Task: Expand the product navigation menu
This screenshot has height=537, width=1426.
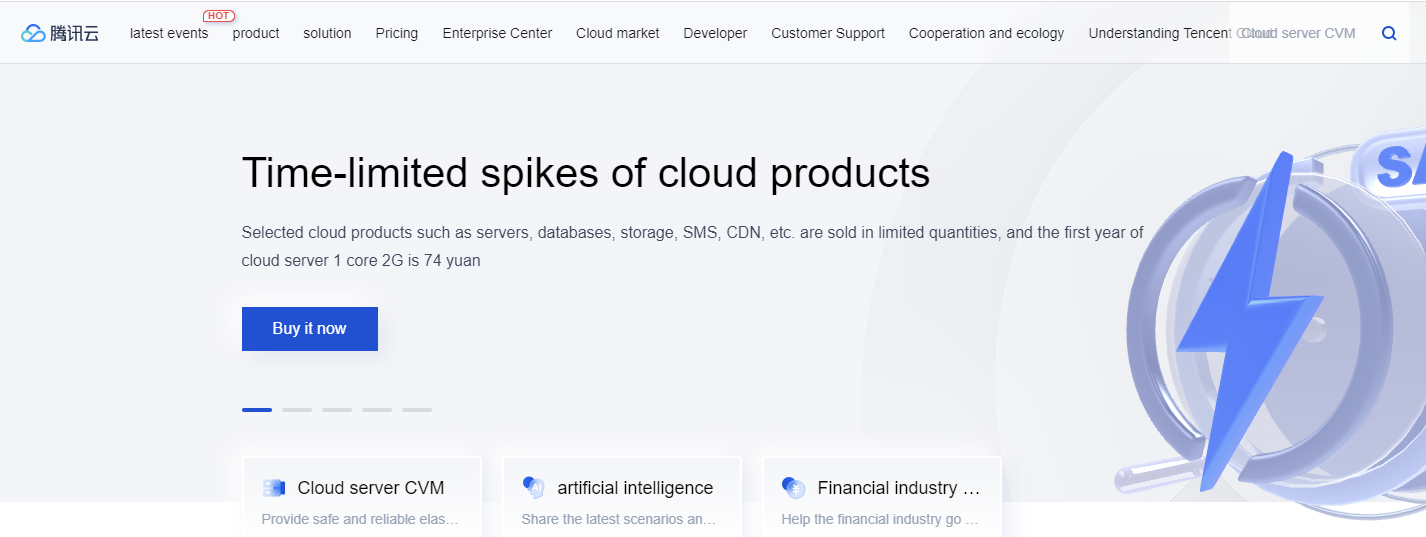Action: (x=256, y=33)
